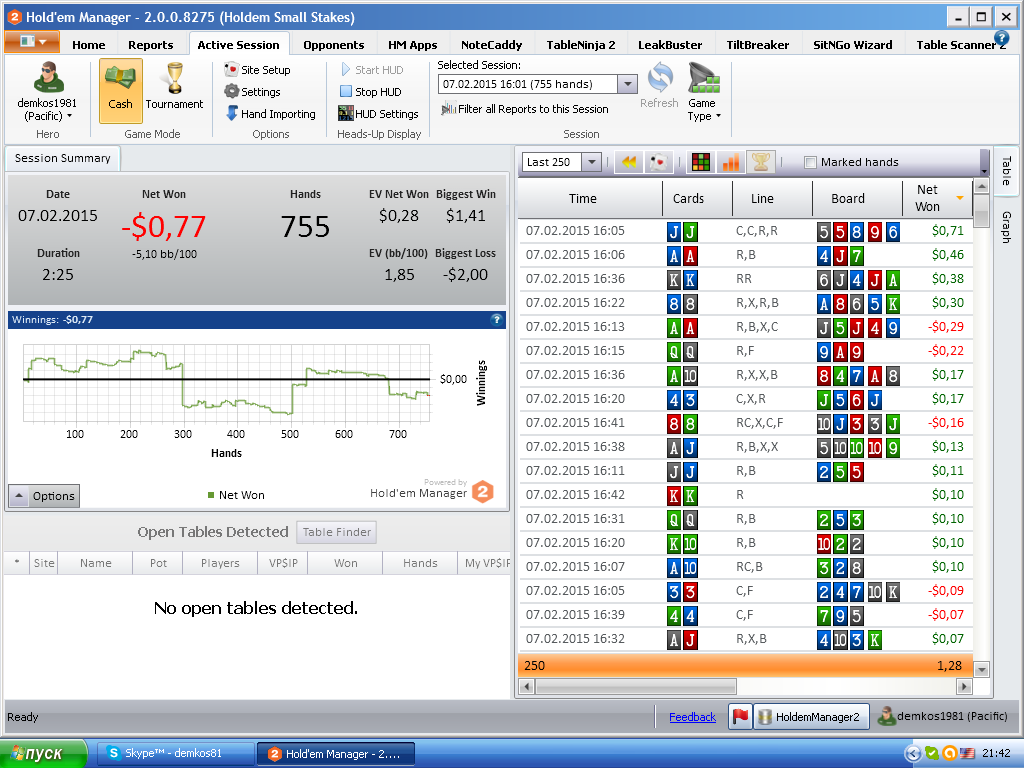The image size is (1024, 768).
Task: Click the red flag status icon
Action: pos(740,716)
